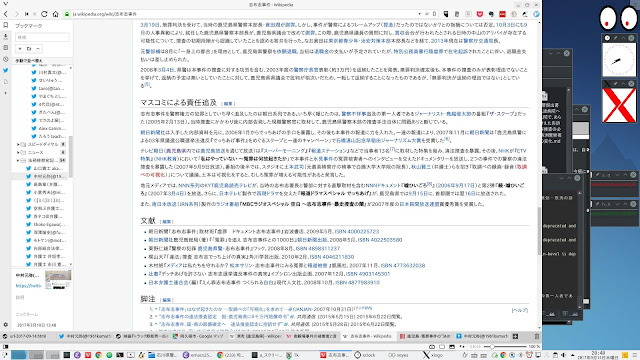
Task: Open the closed tabs trash icon
Action: [x=537, y=336]
